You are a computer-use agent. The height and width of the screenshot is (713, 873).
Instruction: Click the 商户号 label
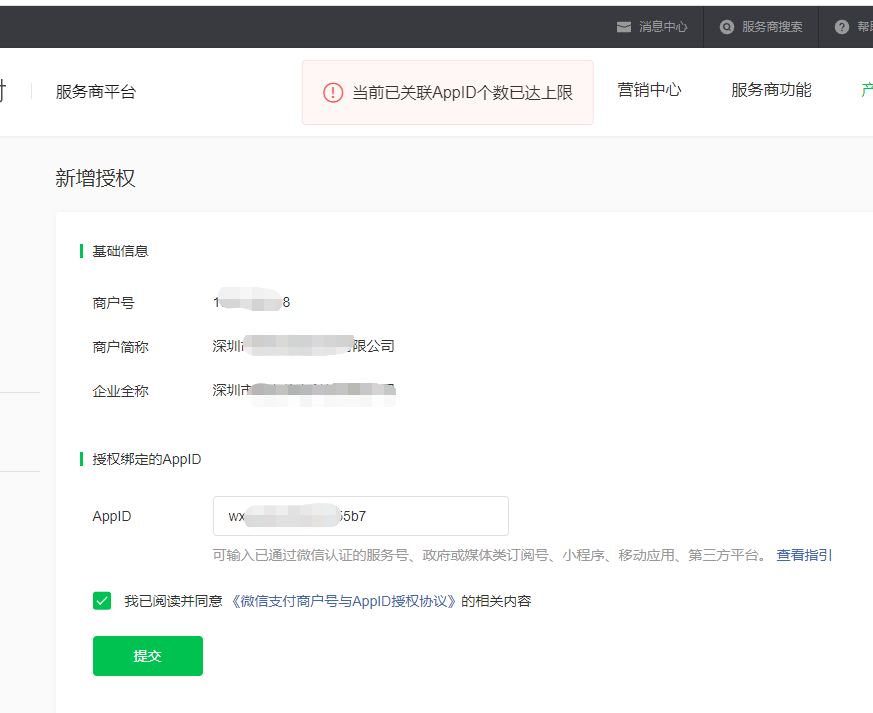[x=114, y=303]
